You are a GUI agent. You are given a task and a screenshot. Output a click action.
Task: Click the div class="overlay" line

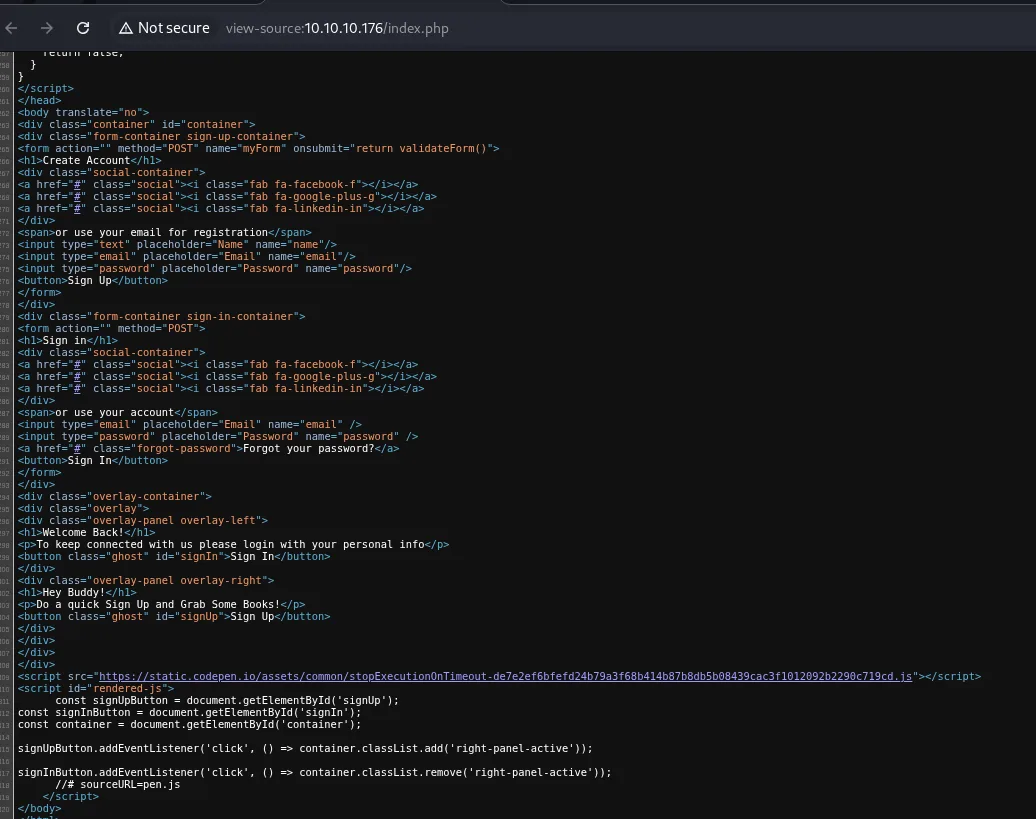tap(83, 509)
